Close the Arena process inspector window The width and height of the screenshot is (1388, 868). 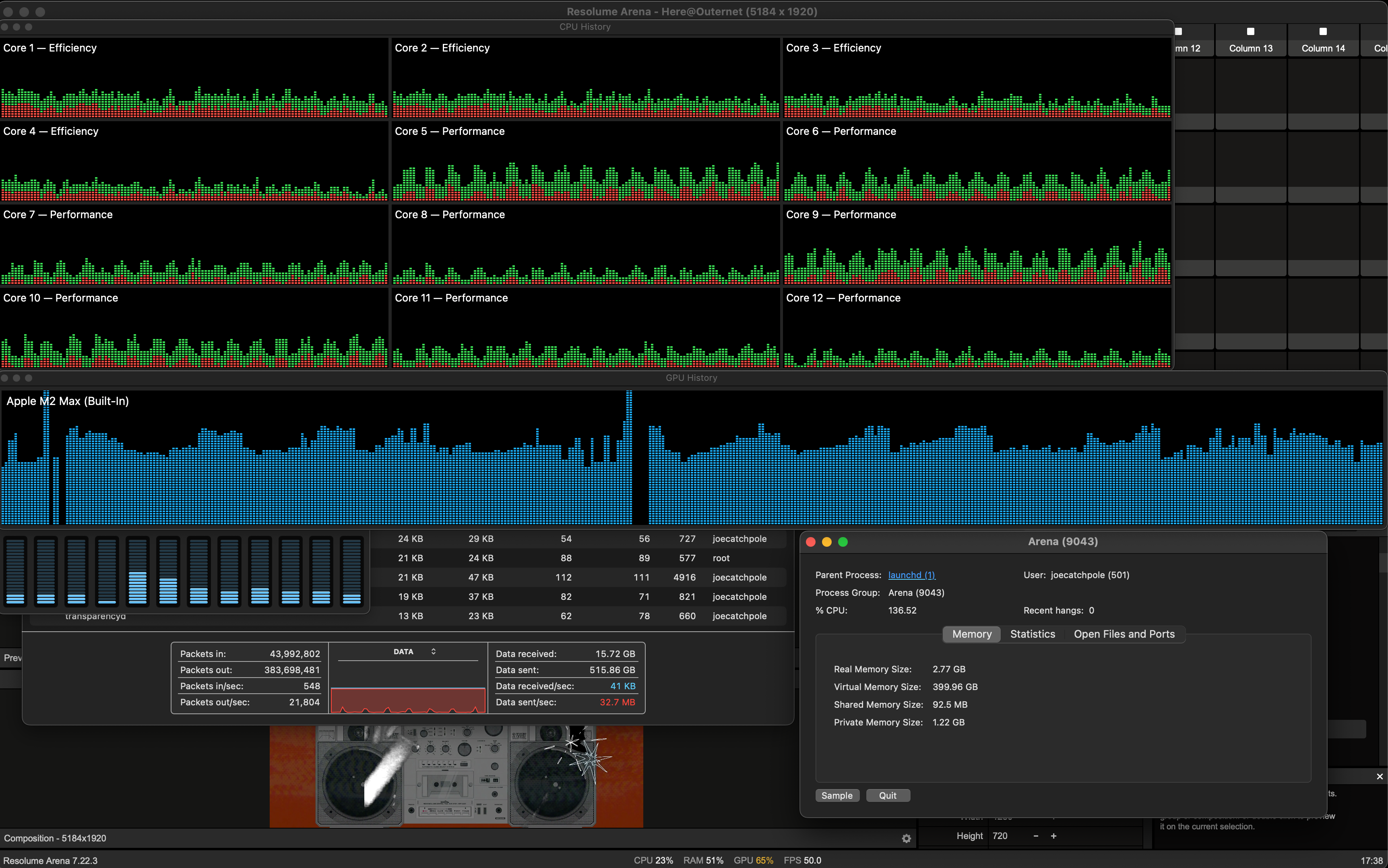click(x=810, y=542)
